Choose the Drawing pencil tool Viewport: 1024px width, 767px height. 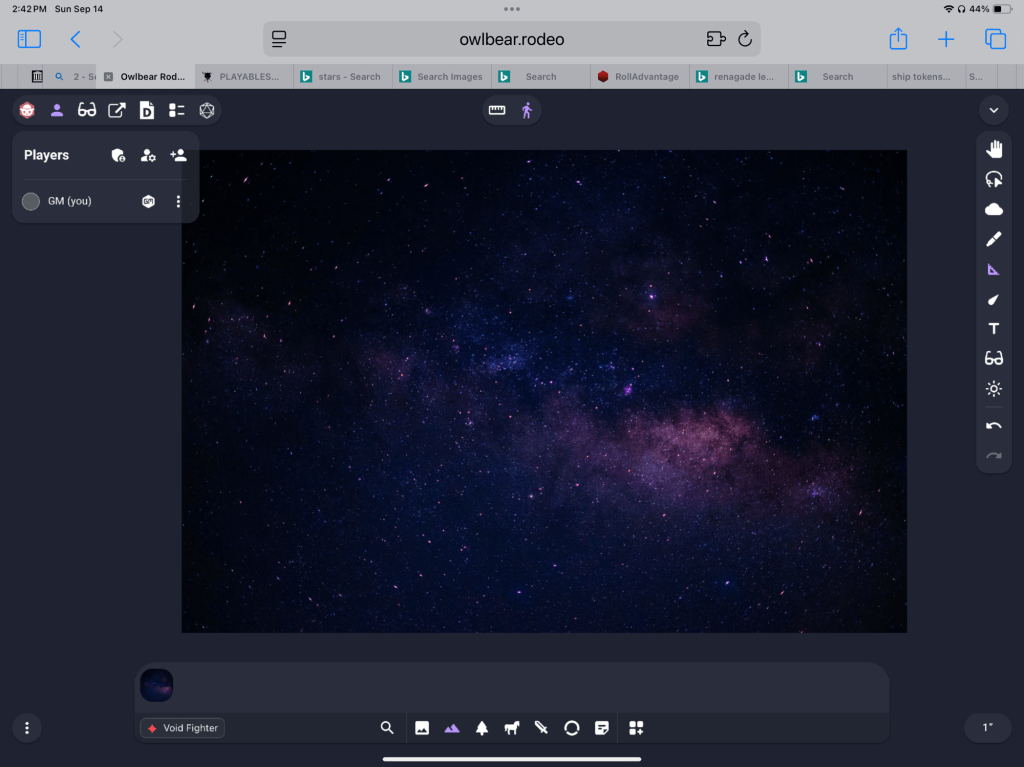(993, 239)
